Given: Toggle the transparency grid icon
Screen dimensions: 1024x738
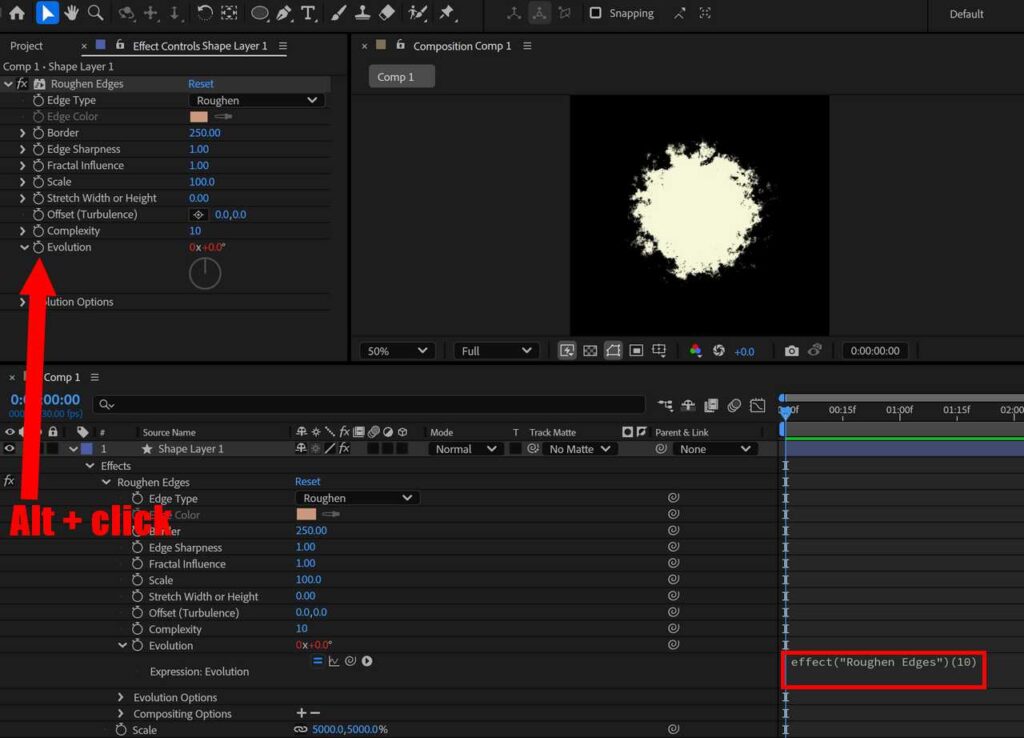Looking at the screenshot, I should 590,351.
